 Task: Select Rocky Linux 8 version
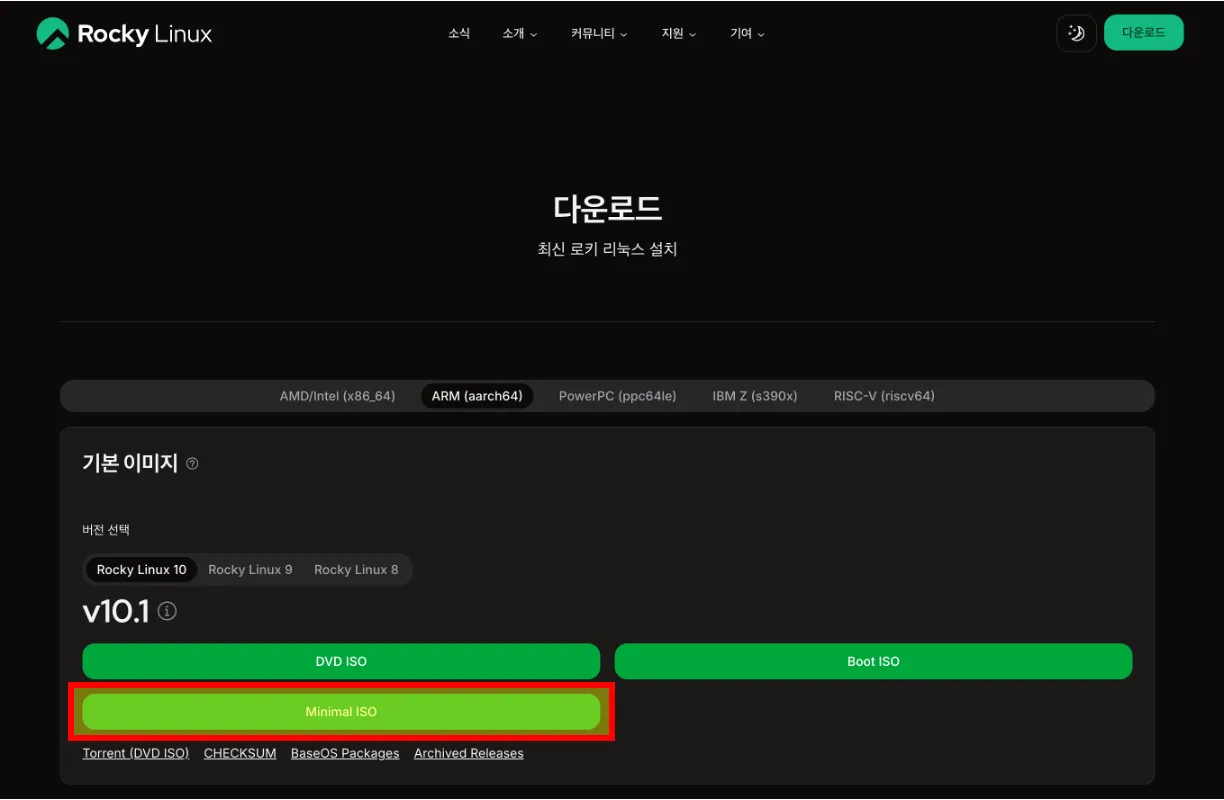[356, 570]
